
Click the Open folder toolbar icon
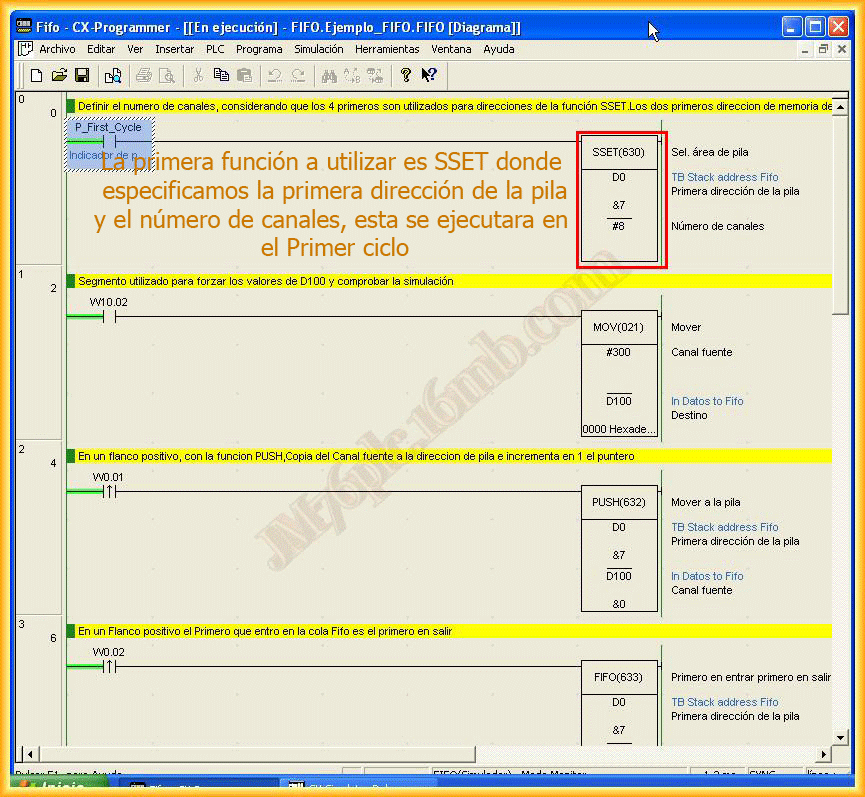point(59,75)
